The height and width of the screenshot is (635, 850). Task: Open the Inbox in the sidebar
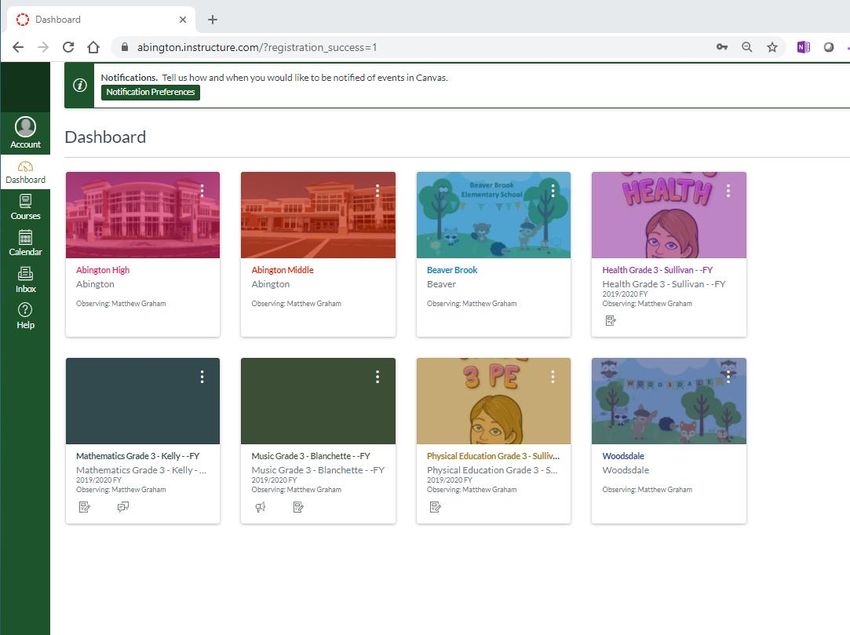[25, 279]
